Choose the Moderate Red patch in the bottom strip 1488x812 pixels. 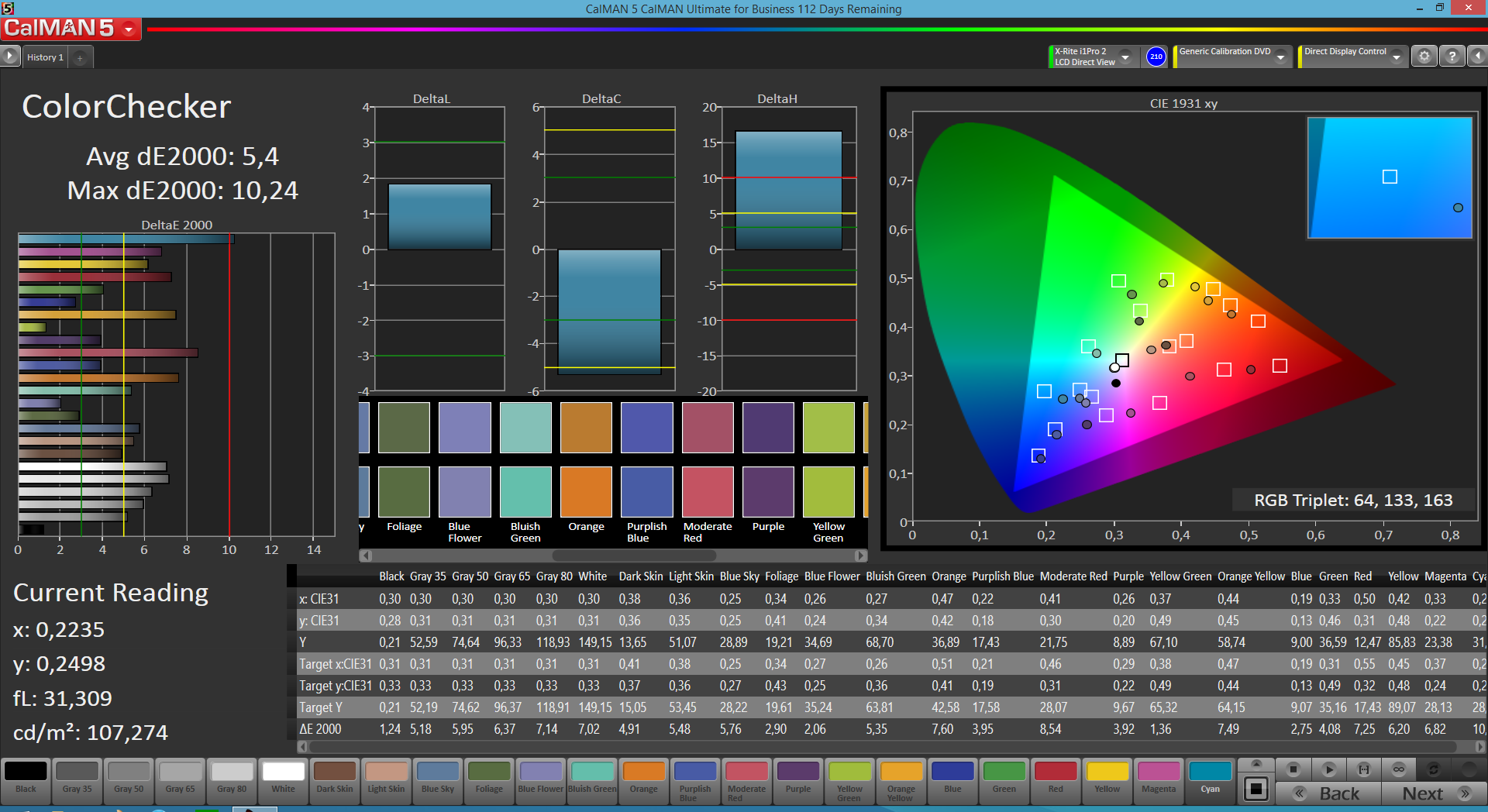click(x=746, y=780)
